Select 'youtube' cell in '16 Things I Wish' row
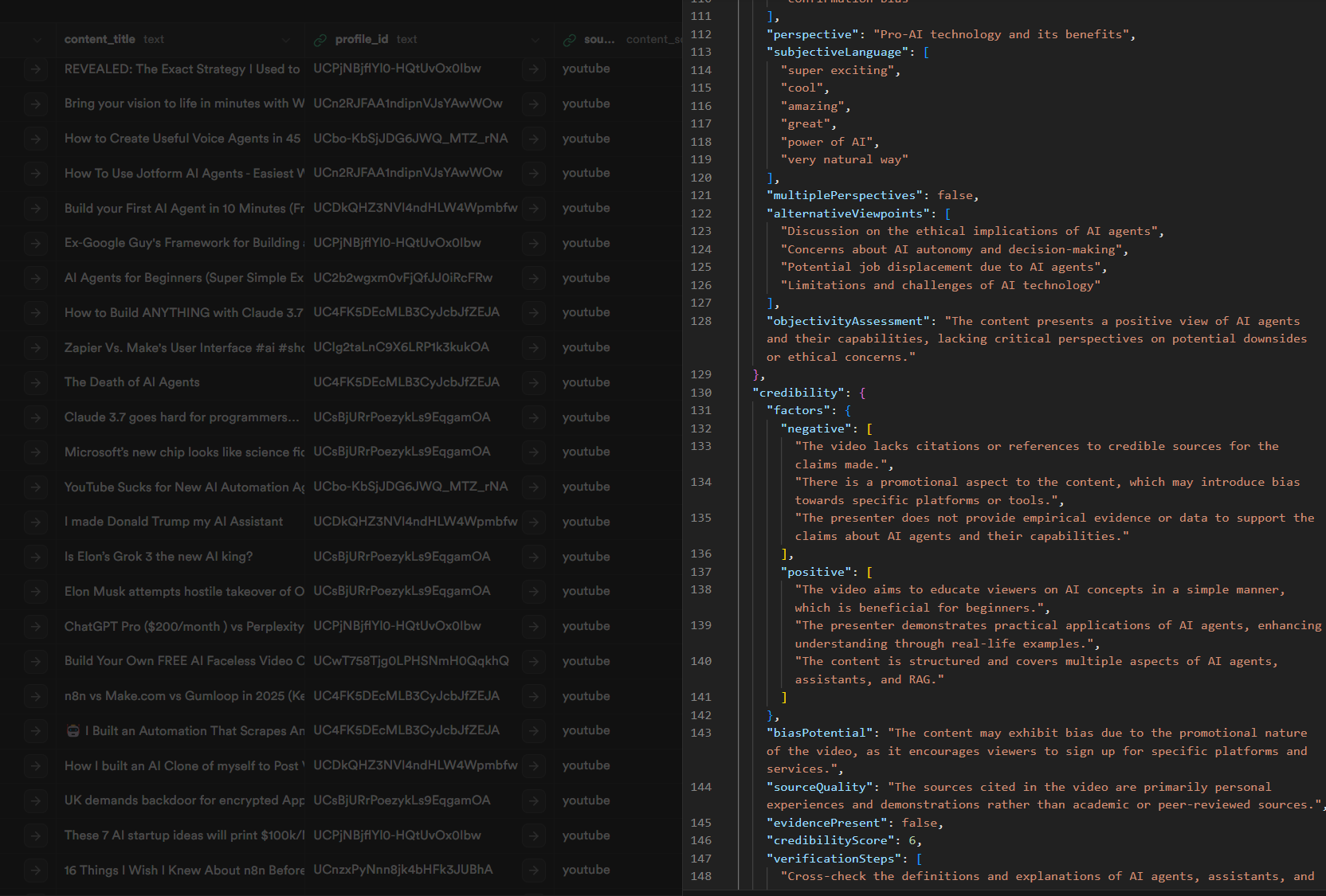This screenshot has height=896, width=1326. coord(618,870)
